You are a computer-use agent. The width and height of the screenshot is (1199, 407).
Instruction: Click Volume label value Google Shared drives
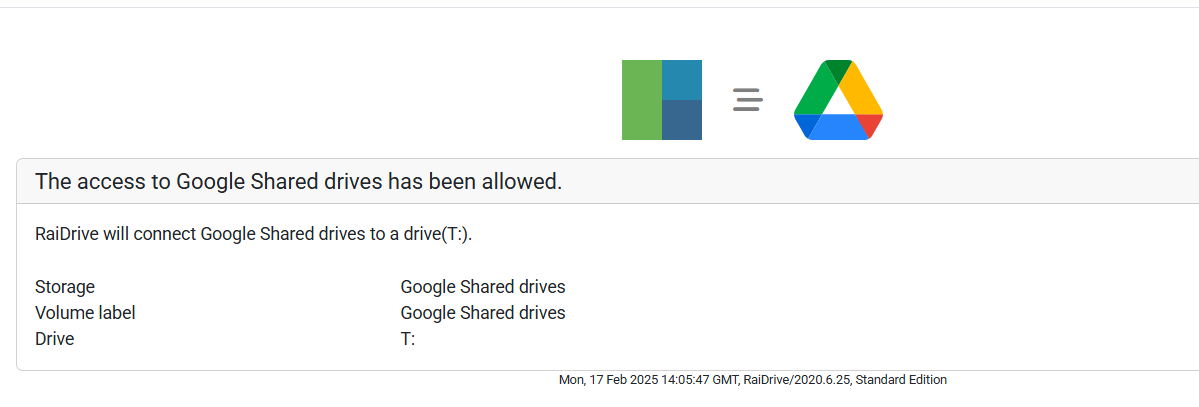click(x=483, y=313)
